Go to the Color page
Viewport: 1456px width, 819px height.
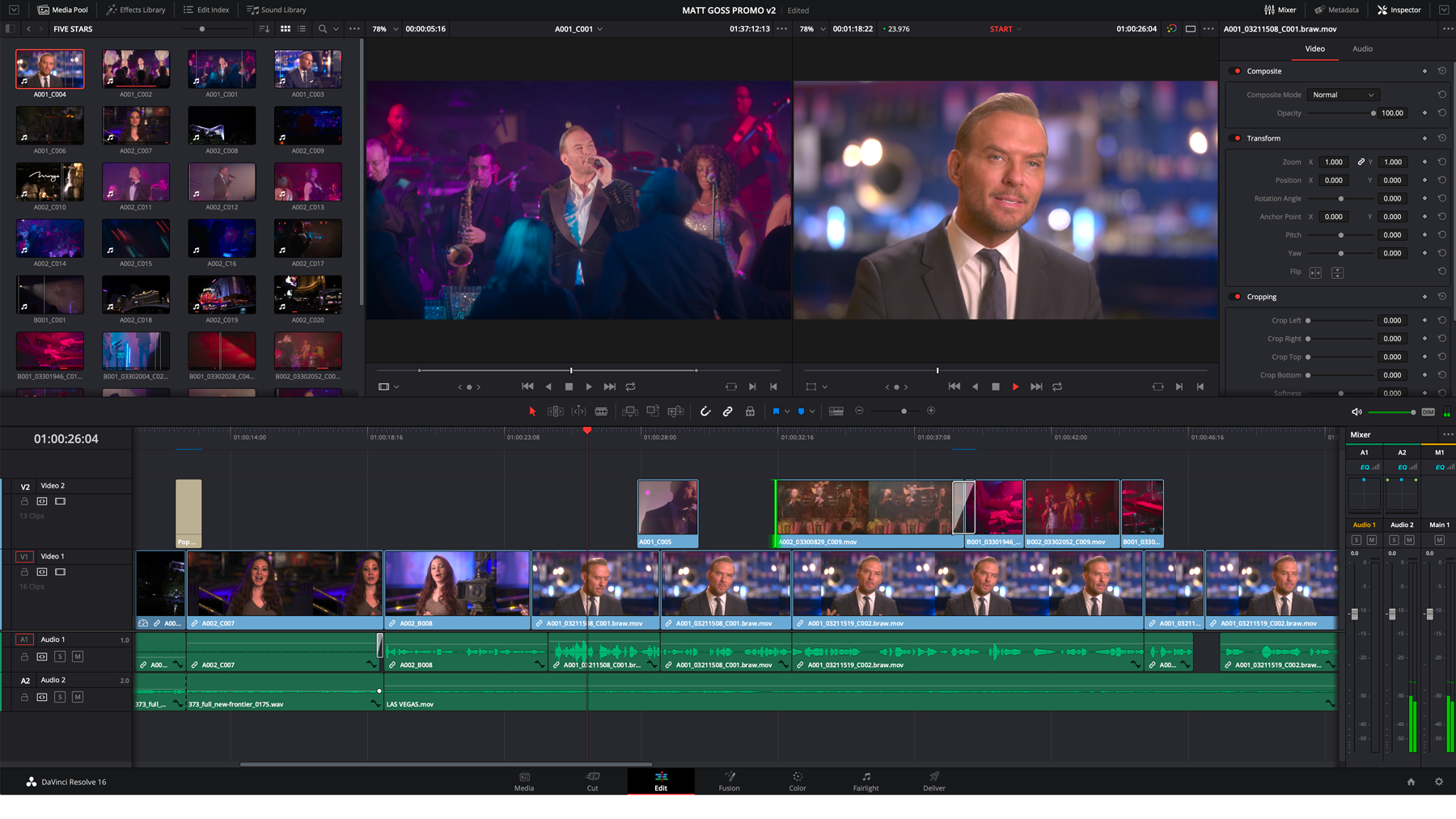point(797,781)
